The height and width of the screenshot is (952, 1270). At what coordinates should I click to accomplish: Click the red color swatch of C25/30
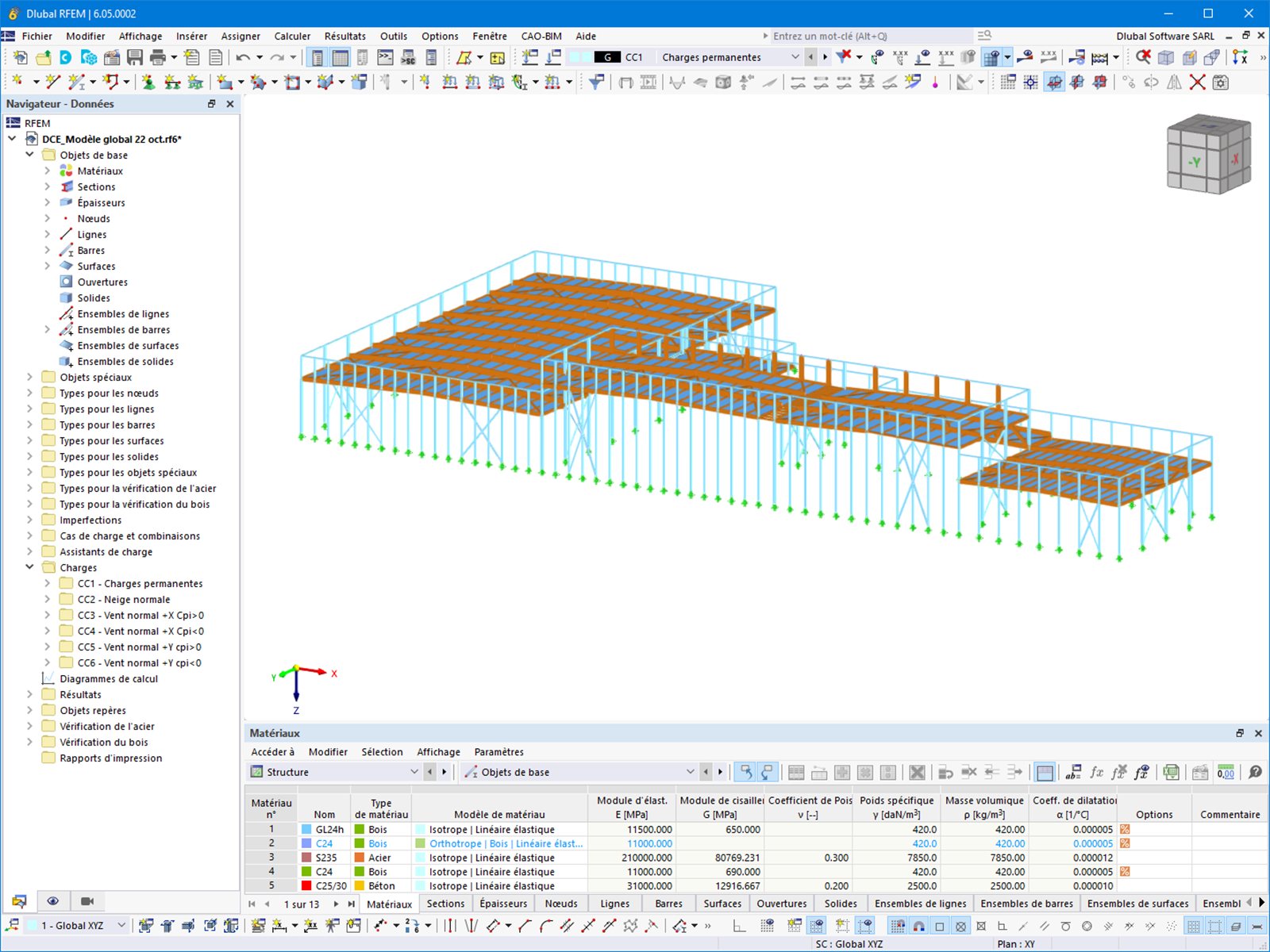point(306,886)
